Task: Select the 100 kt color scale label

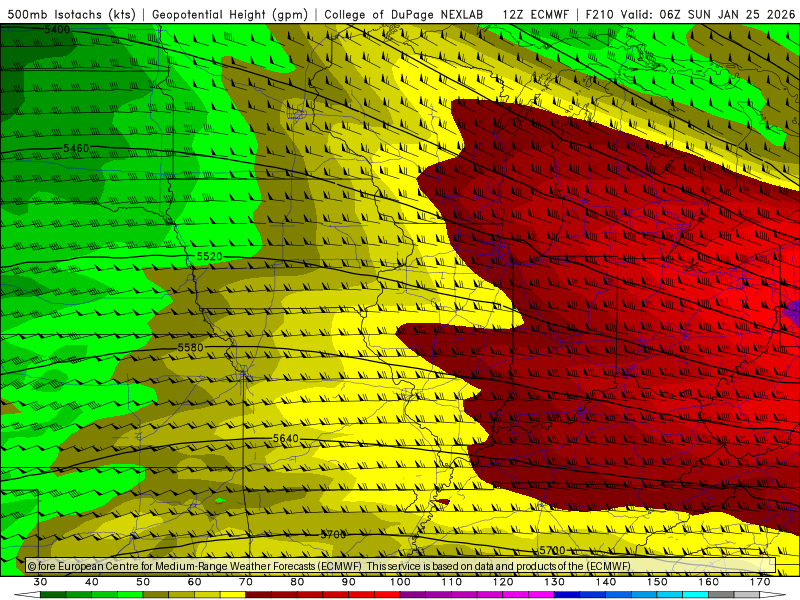Action: (x=401, y=582)
